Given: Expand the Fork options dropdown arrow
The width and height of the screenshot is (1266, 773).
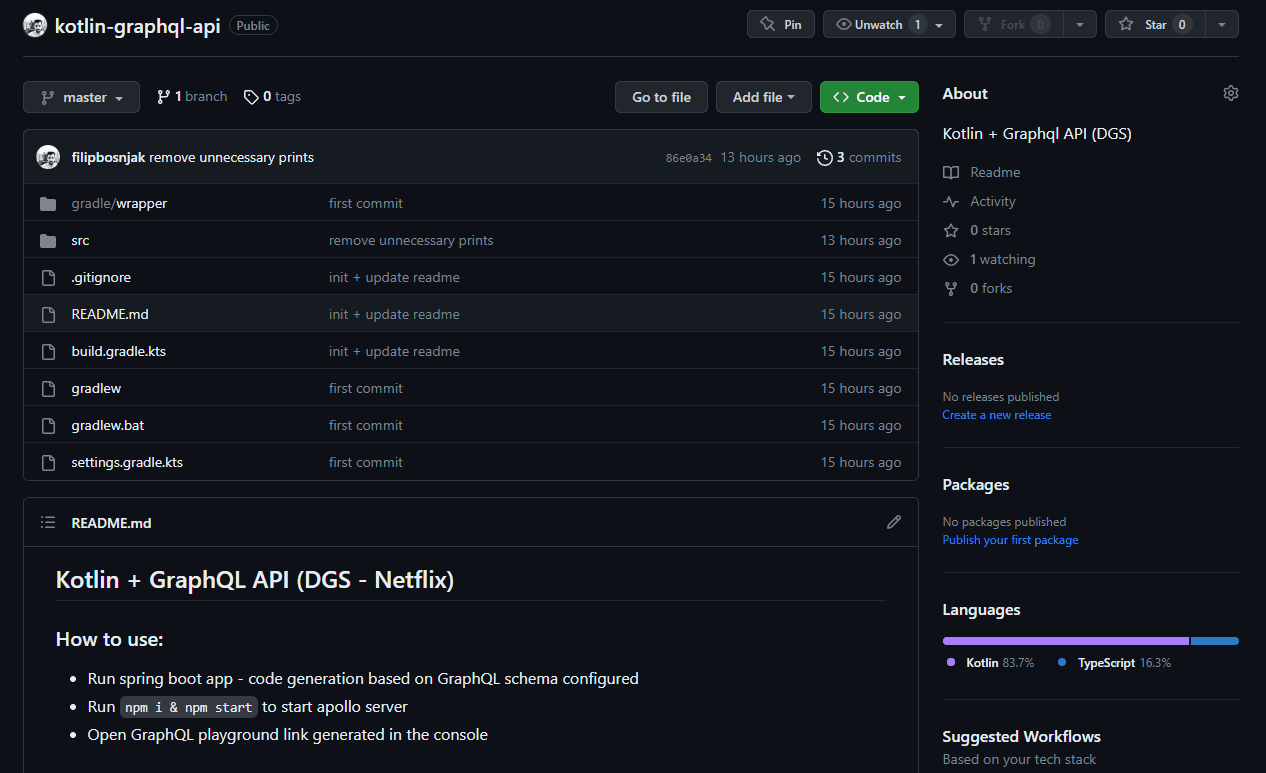Looking at the screenshot, I should click(x=1080, y=24).
